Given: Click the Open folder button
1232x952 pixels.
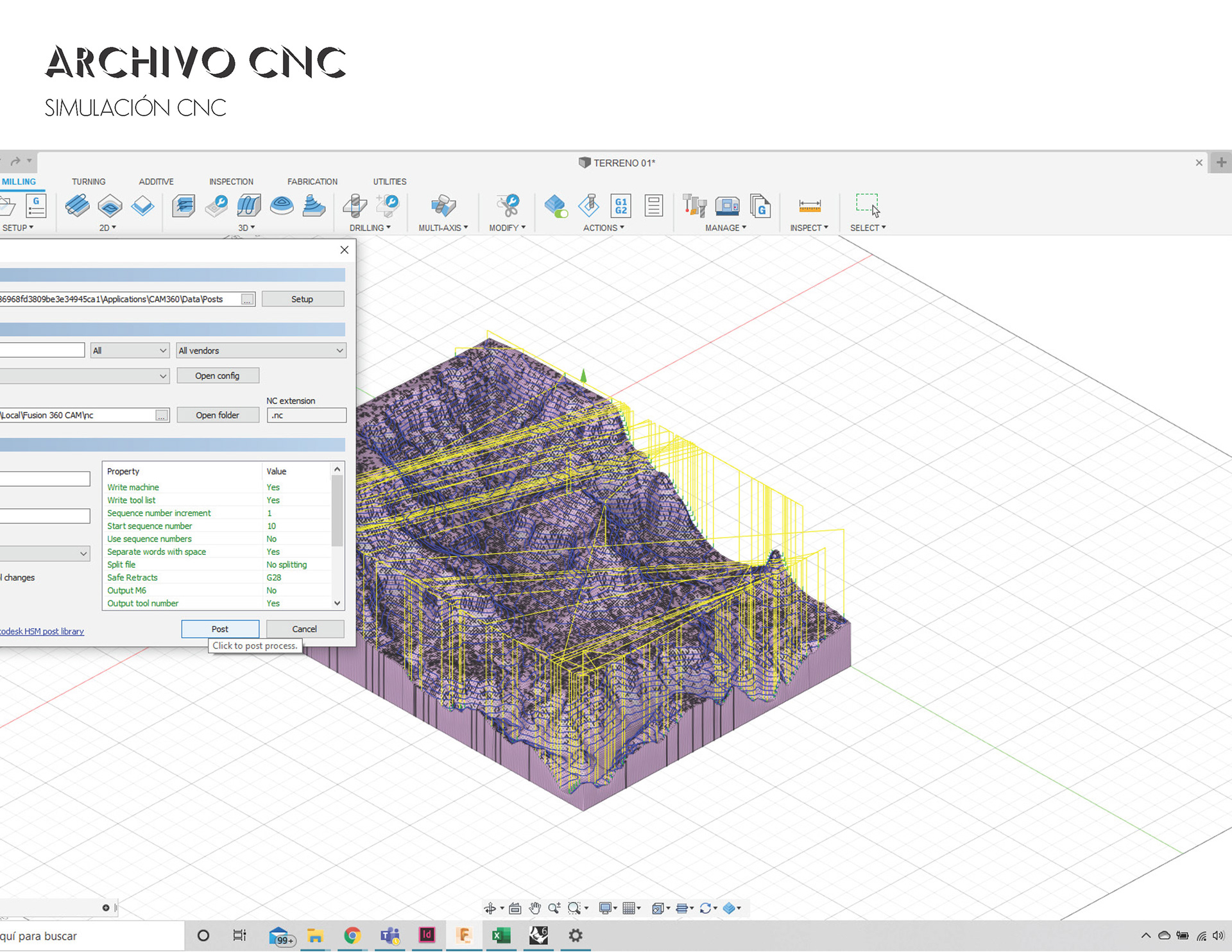Looking at the screenshot, I should click(218, 416).
